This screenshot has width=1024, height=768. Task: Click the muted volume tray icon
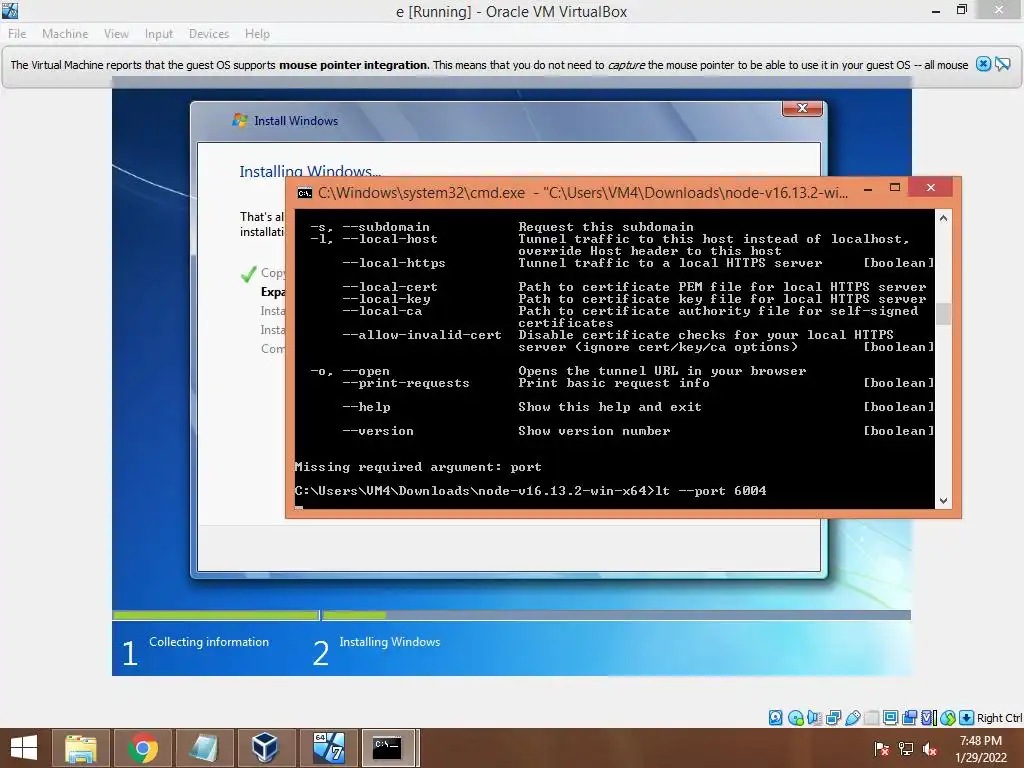pos(930,748)
